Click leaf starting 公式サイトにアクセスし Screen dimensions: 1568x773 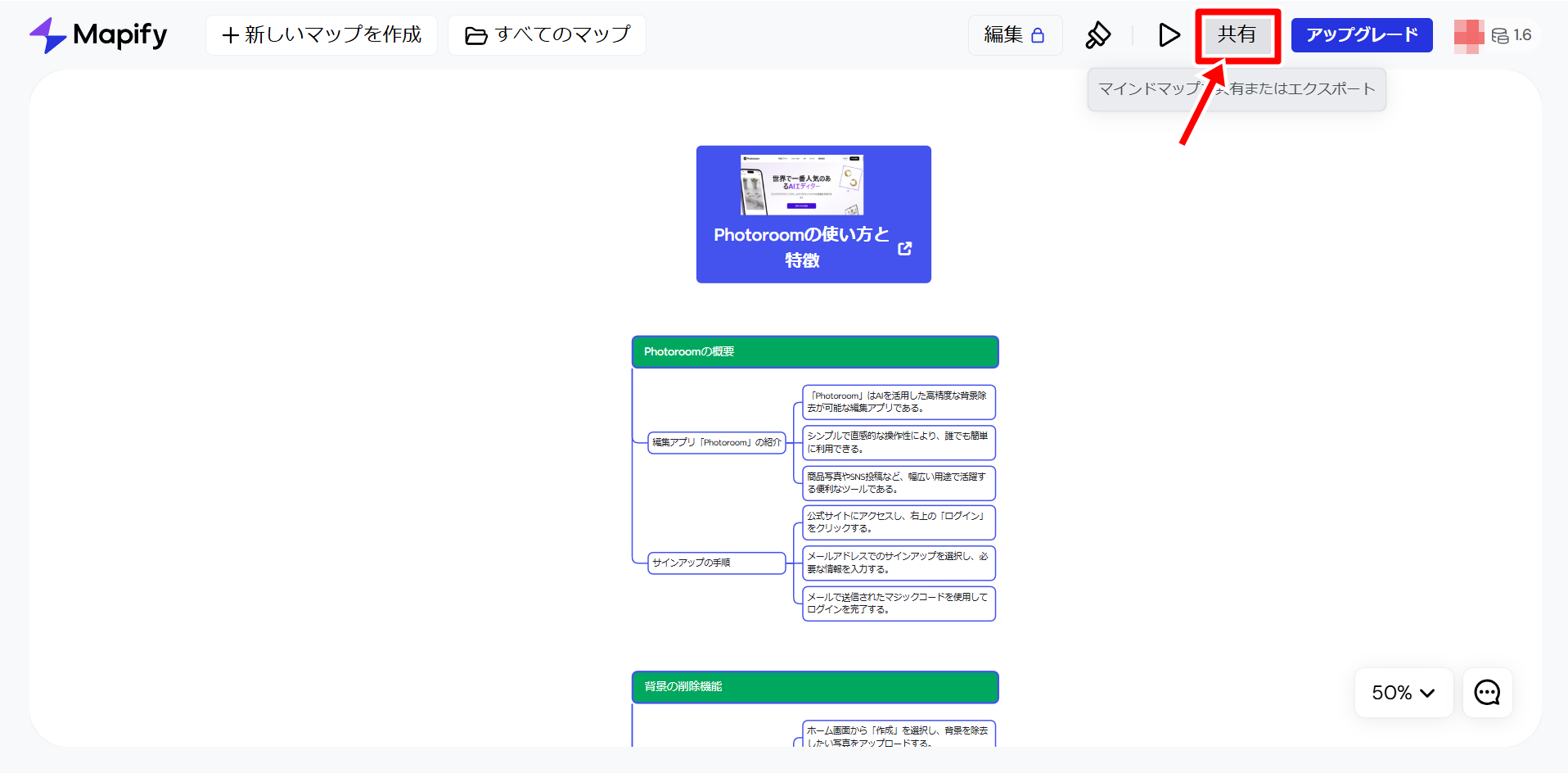[x=899, y=522]
